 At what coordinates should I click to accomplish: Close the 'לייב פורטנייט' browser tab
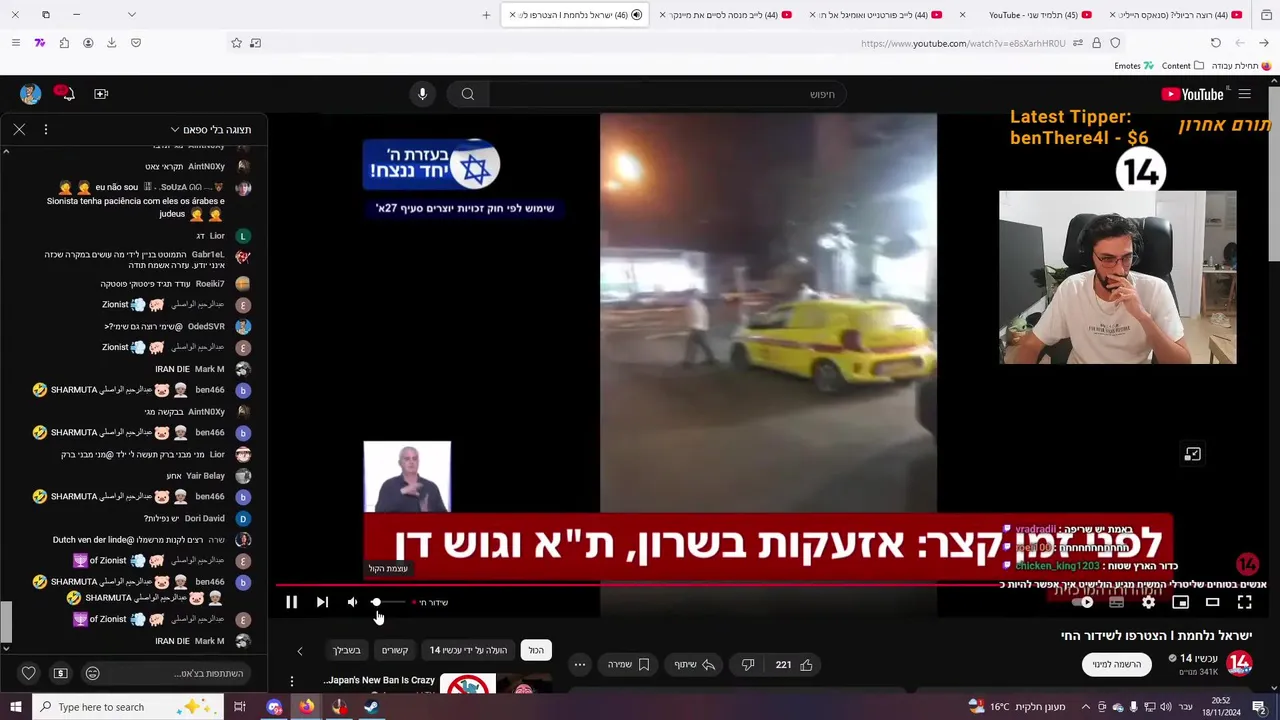812,15
